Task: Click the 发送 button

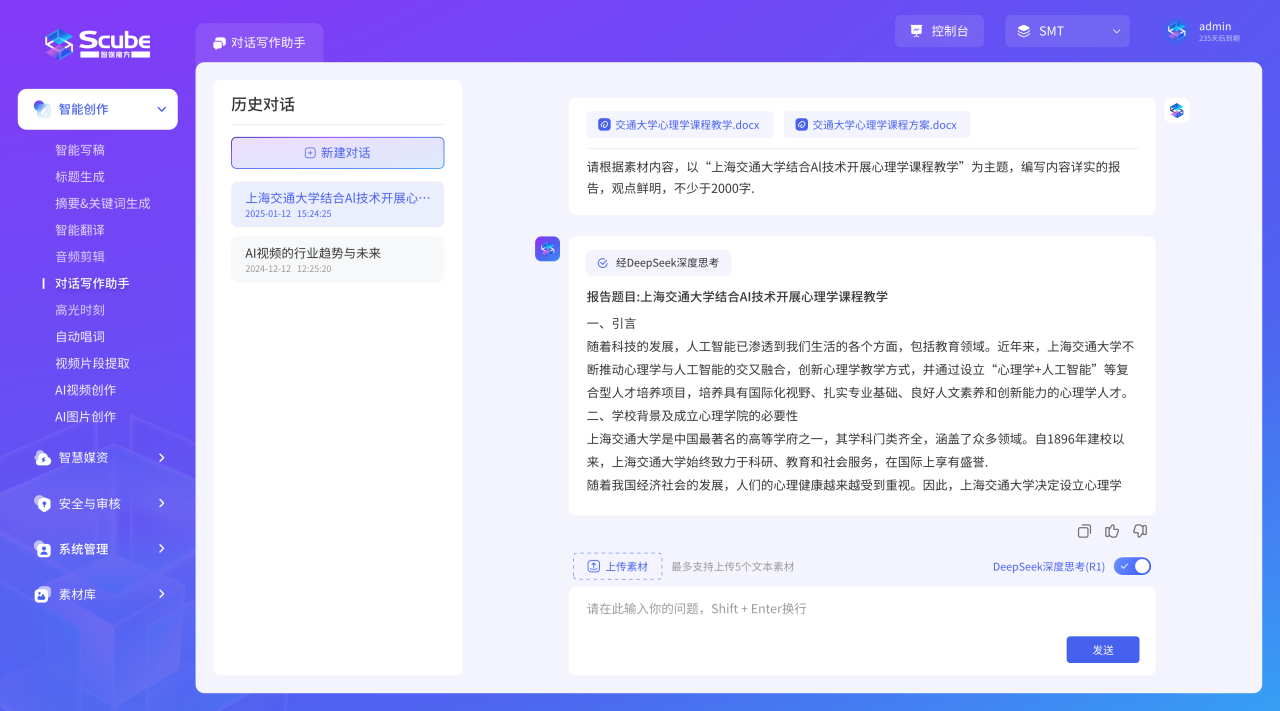Action: [x=1102, y=649]
